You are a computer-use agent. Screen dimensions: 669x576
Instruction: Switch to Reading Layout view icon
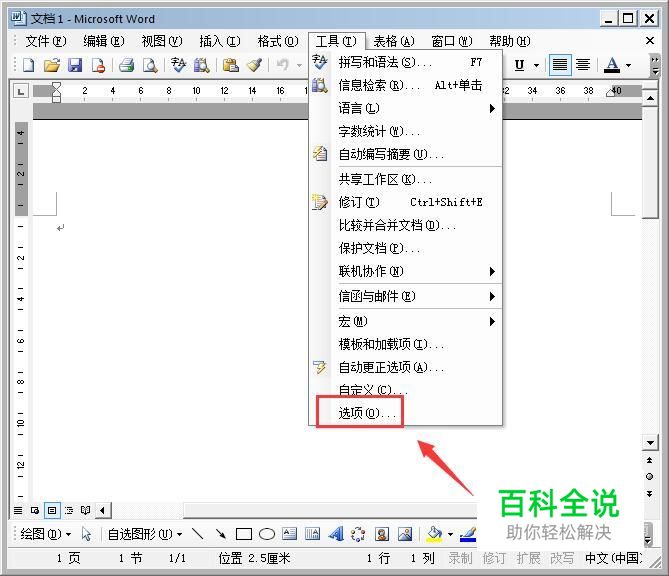click(86, 510)
